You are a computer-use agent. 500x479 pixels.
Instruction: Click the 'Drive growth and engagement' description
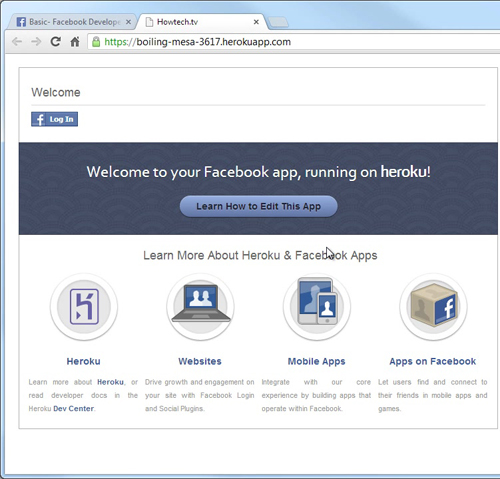200,395
